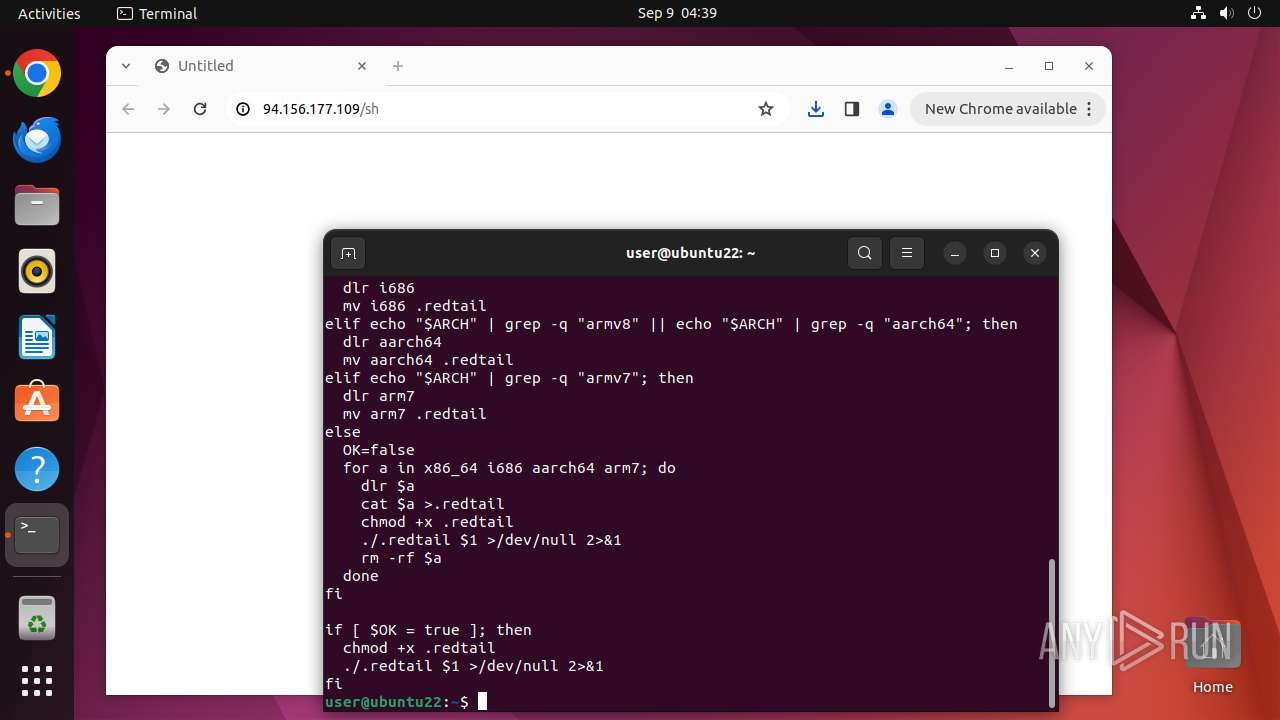
Task: Click the terminal's vertical scrollbar
Action: click(x=1051, y=631)
